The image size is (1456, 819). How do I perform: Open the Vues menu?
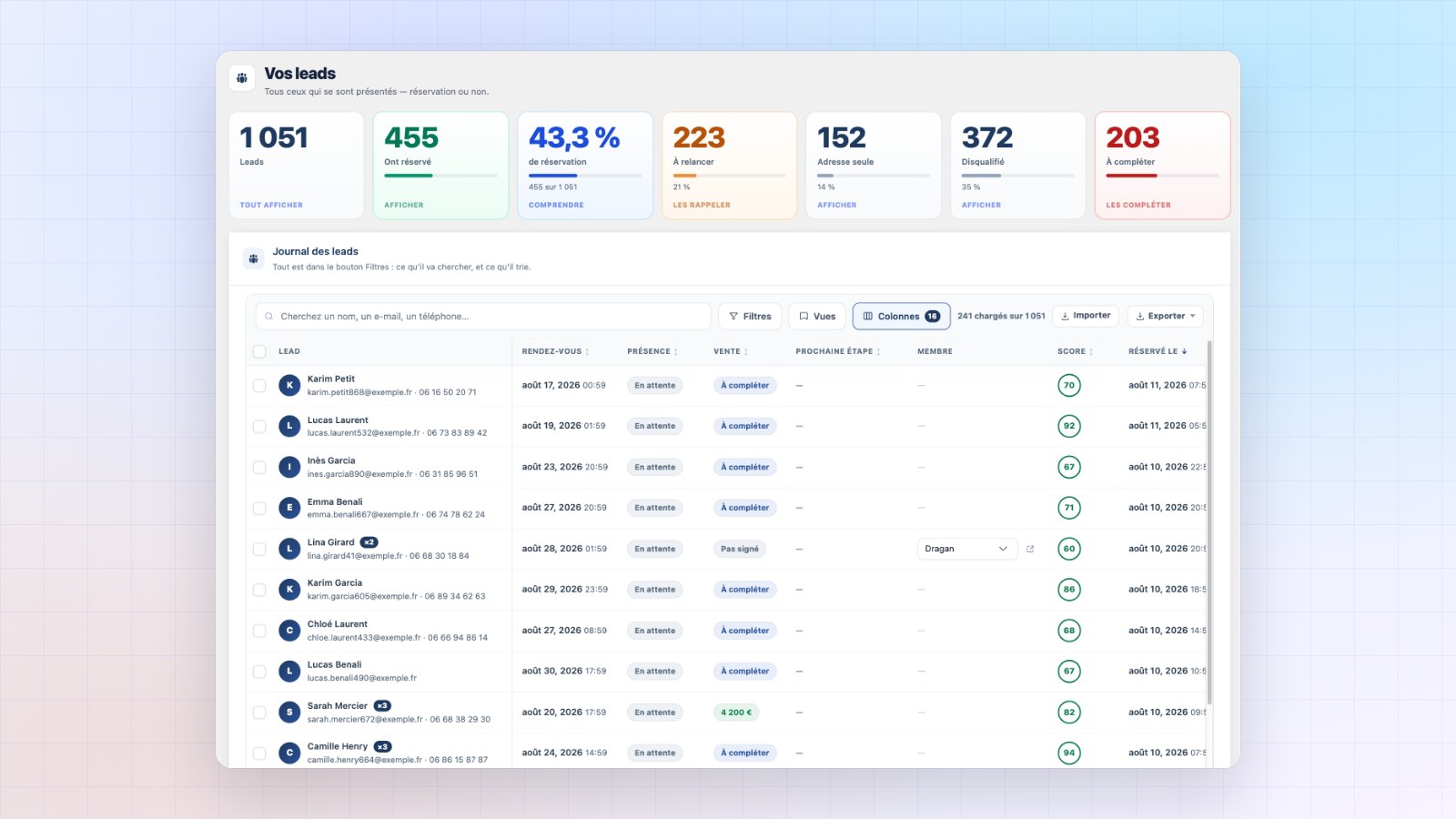coord(817,316)
